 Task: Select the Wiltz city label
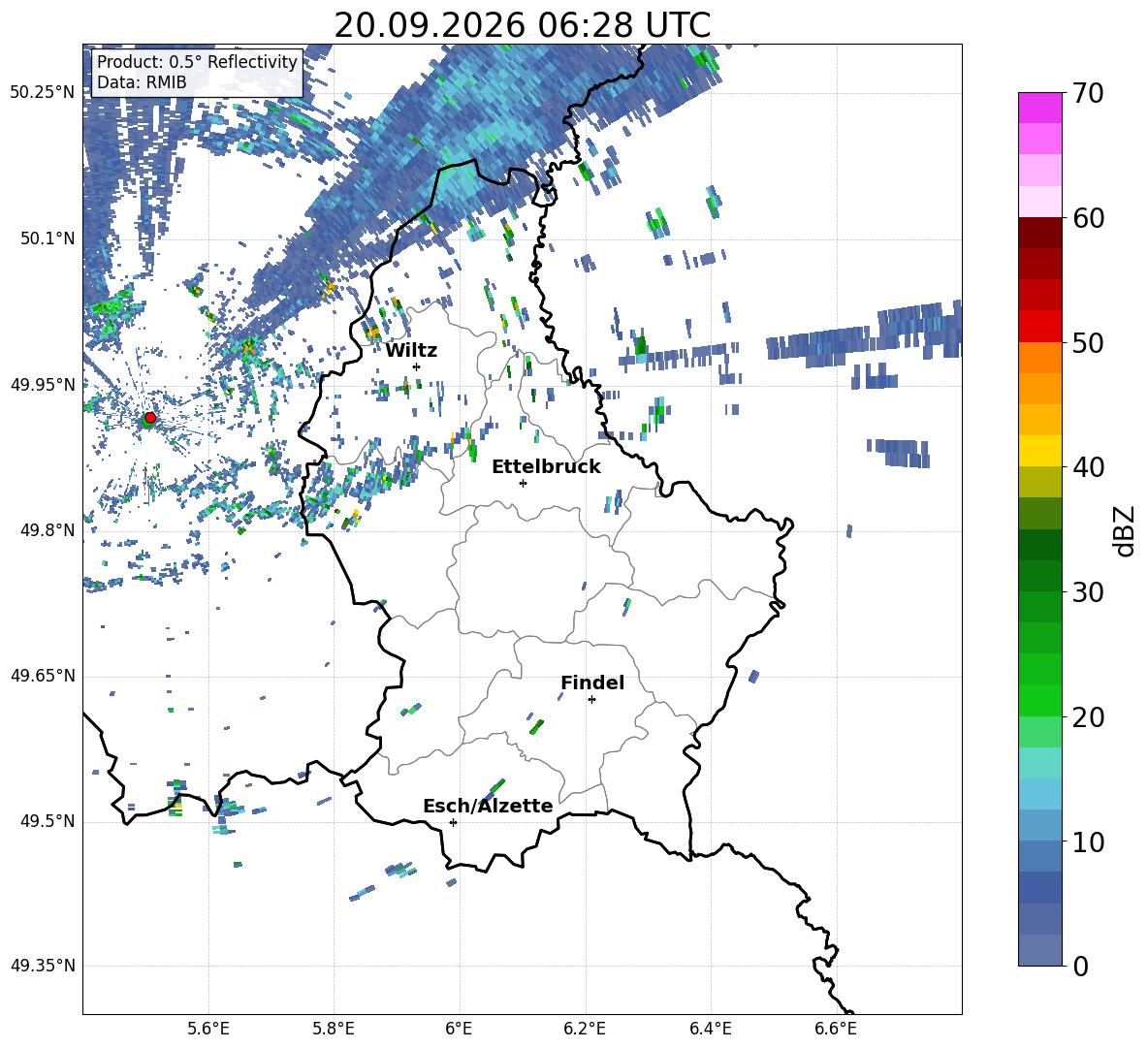(411, 351)
